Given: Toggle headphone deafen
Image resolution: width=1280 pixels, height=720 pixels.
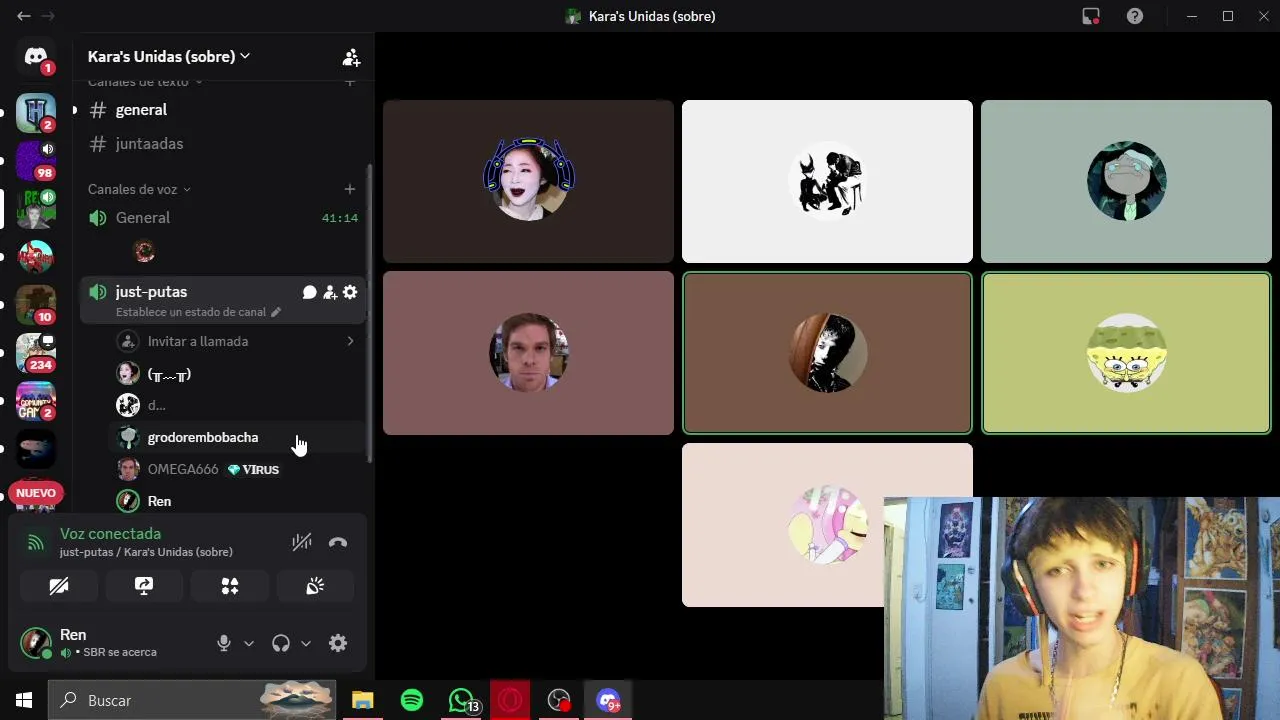Looking at the screenshot, I should (x=281, y=643).
